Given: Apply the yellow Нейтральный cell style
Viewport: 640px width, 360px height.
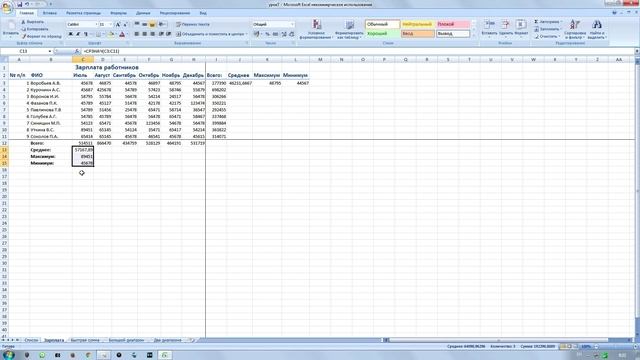Looking at the screenshot, I should pos(417,24).
